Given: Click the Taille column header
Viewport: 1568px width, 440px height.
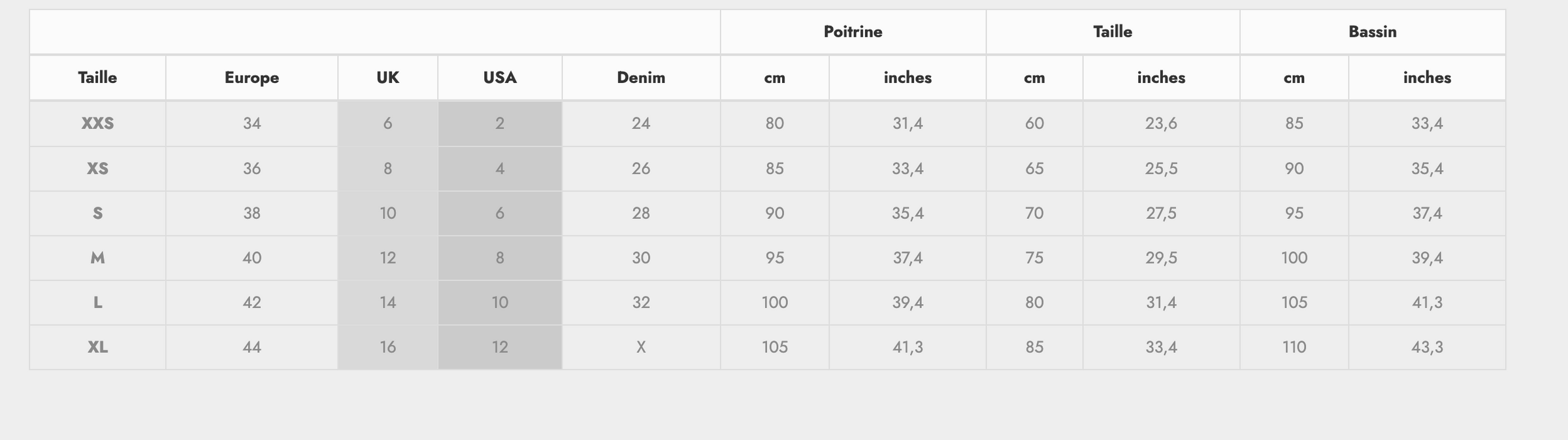Looking at the screenshot, I should point(97,78).
